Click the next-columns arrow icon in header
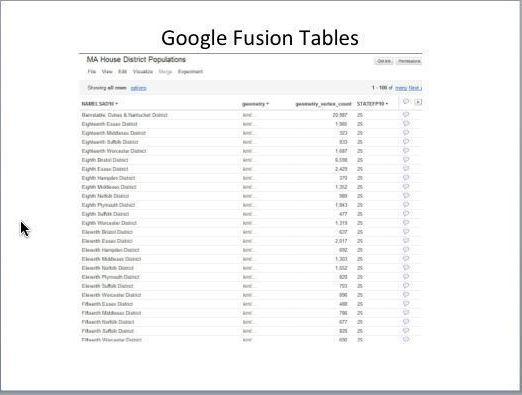 [x=418, y=102]
